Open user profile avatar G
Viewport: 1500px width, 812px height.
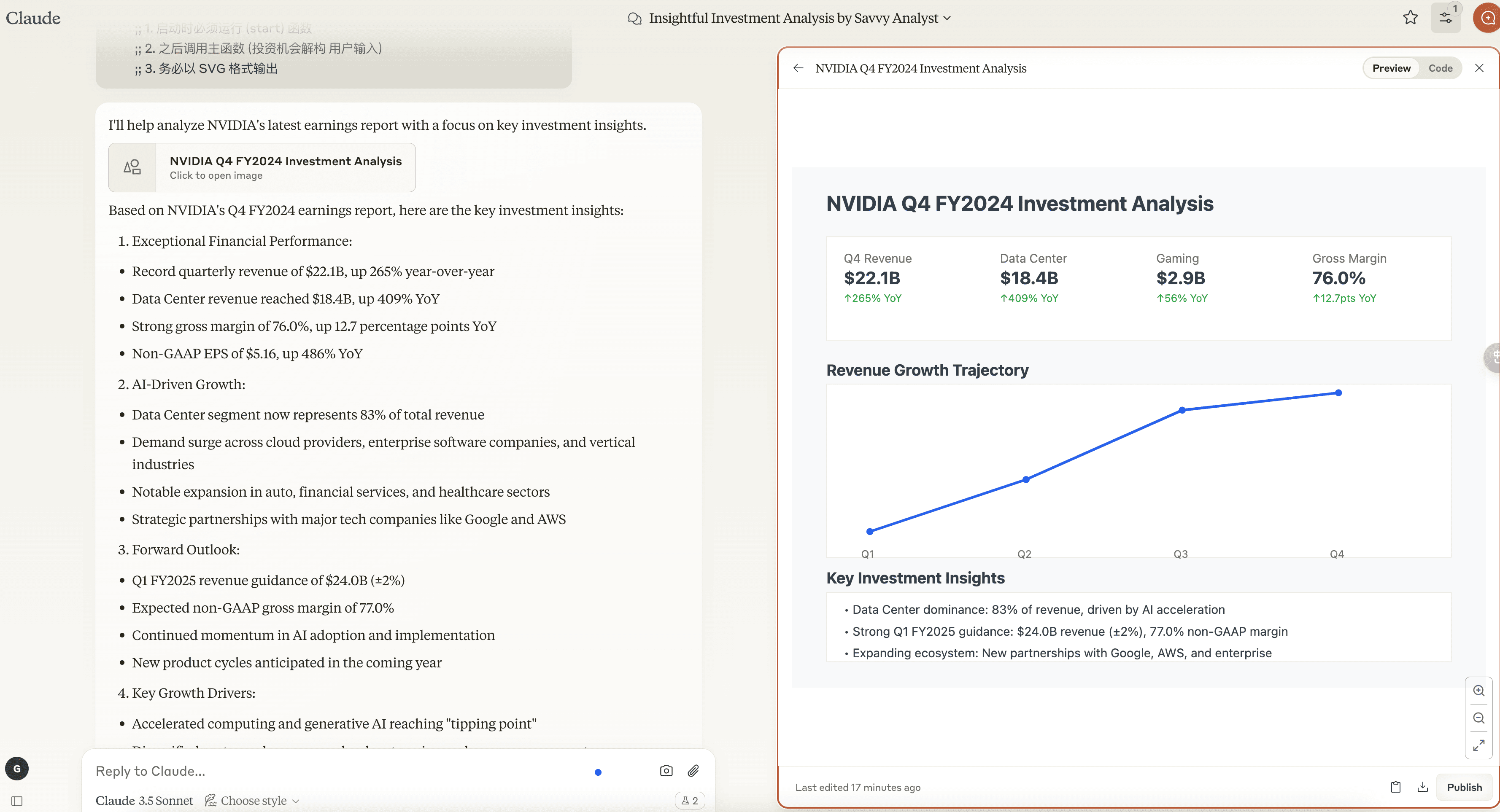[x=17, y=769]
